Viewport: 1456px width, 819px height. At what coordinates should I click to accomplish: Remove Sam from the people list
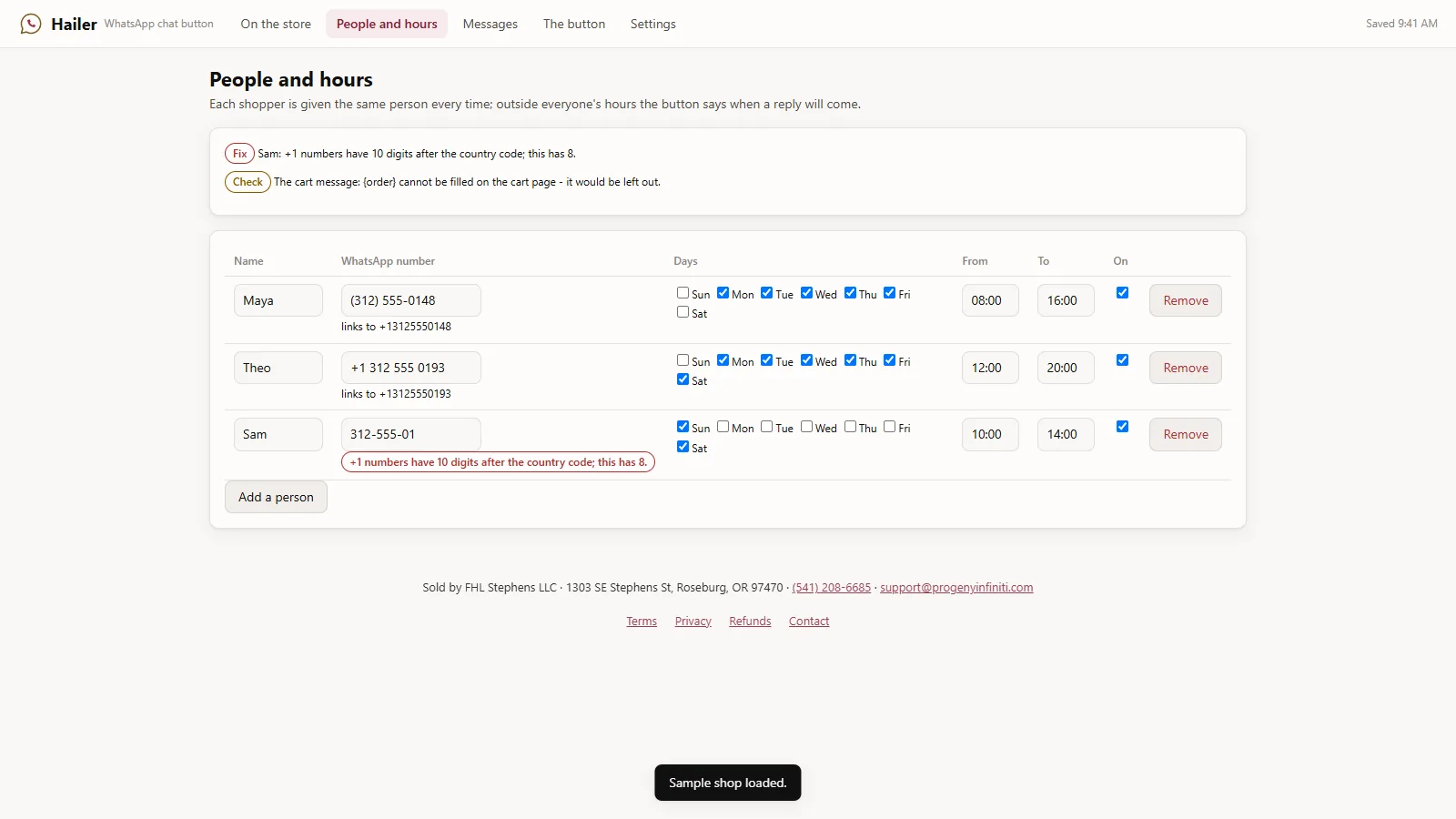1186,434
